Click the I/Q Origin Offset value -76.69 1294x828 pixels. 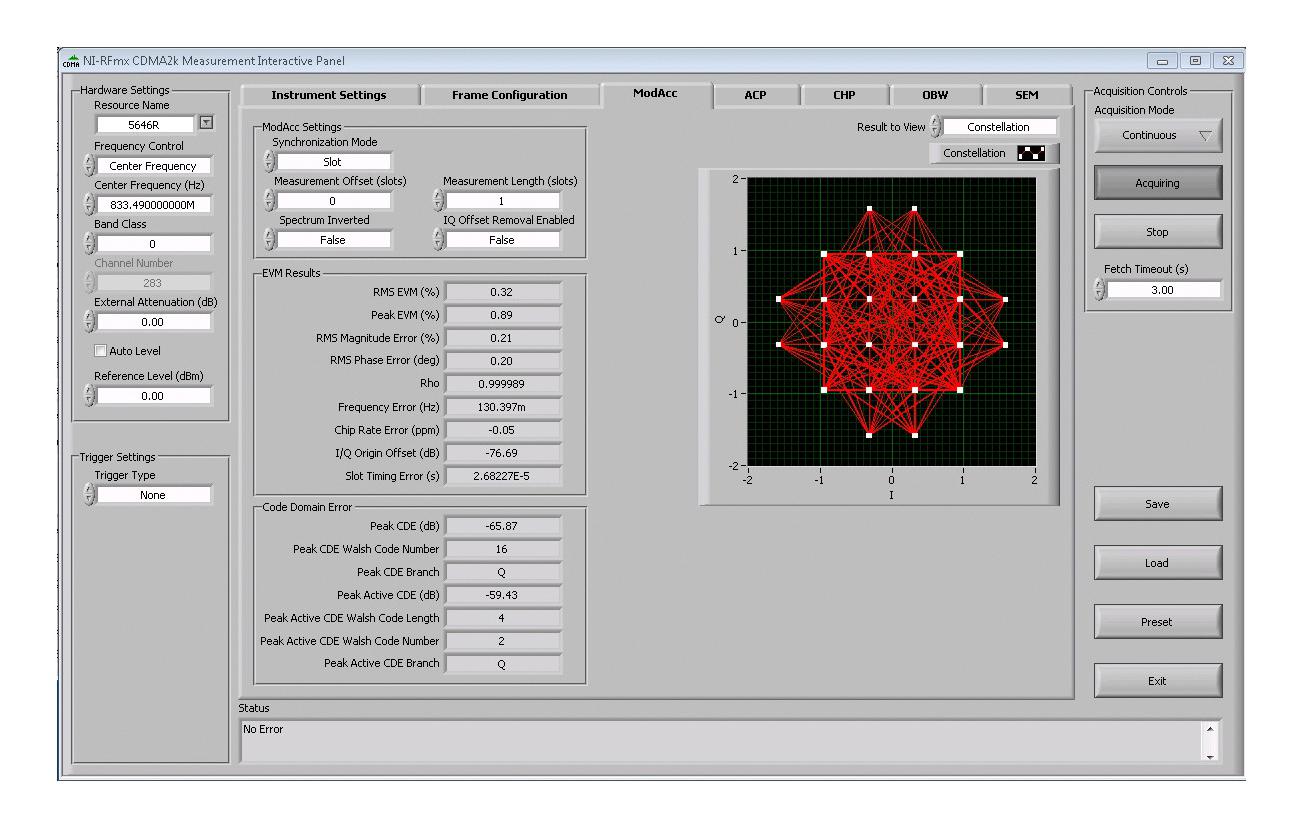(x=503, y=453)
